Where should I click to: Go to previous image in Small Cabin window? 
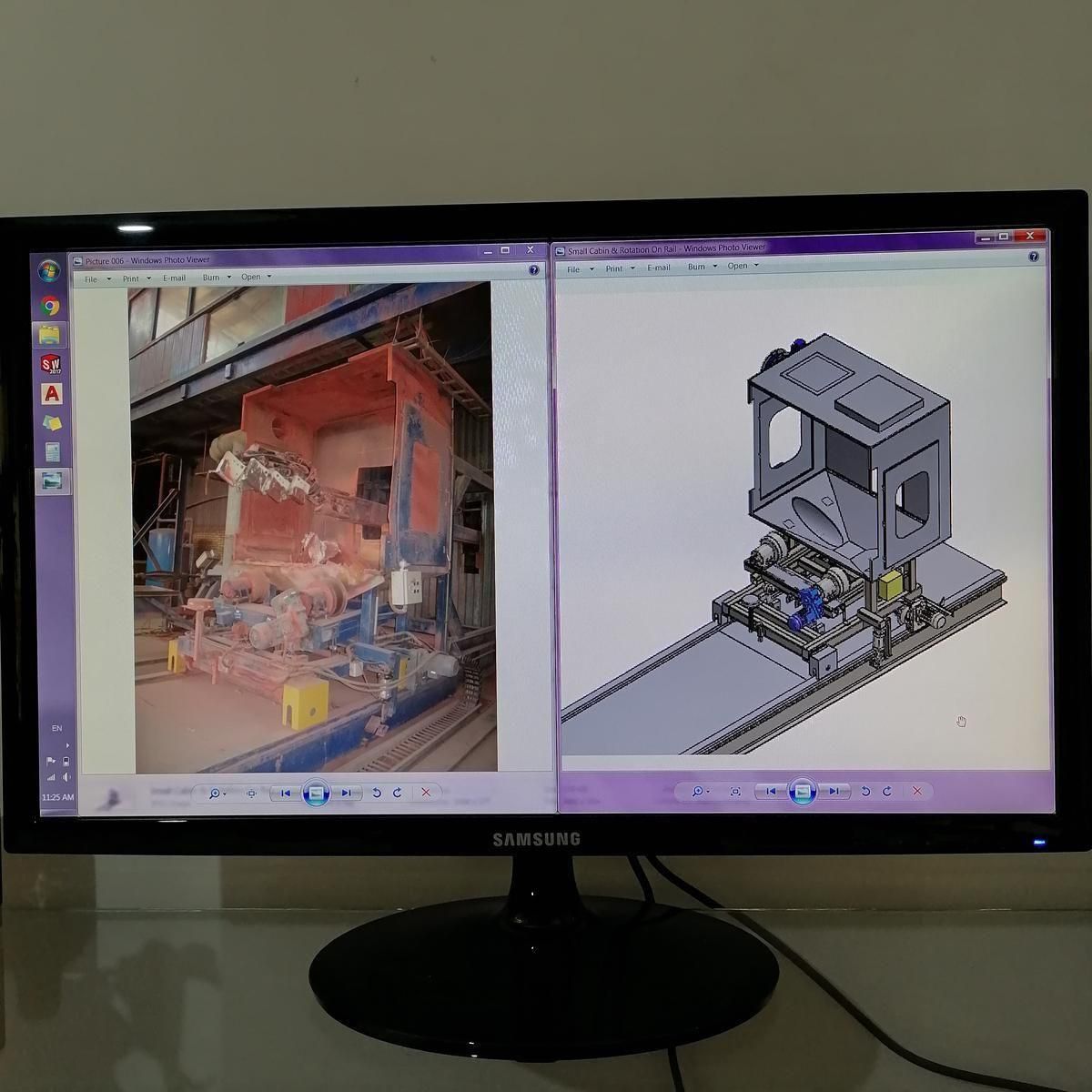pyautogui.click(x=770, y=792)
